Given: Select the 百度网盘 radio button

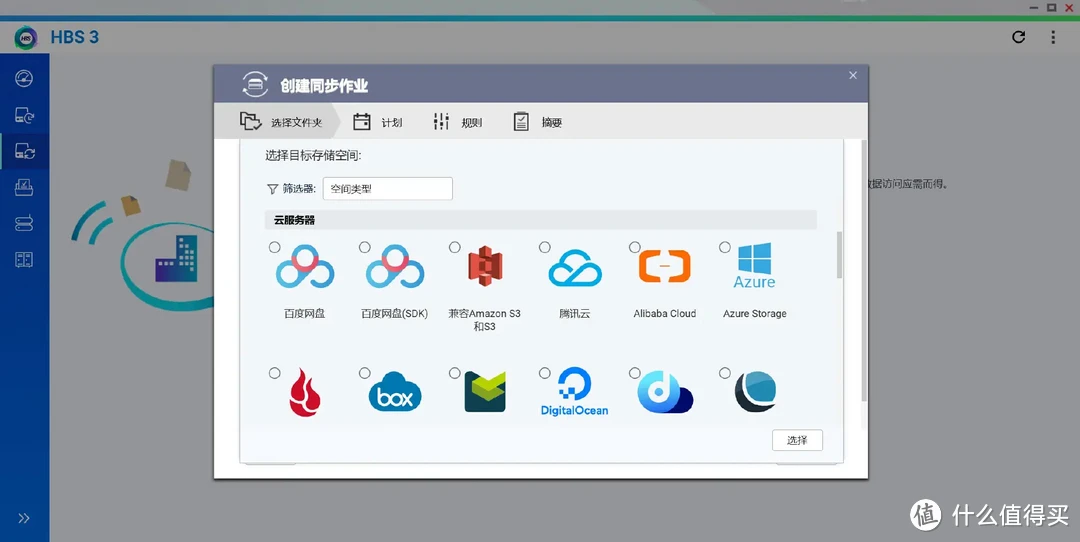Looking at the screenshot, I should tap(275, 247).
